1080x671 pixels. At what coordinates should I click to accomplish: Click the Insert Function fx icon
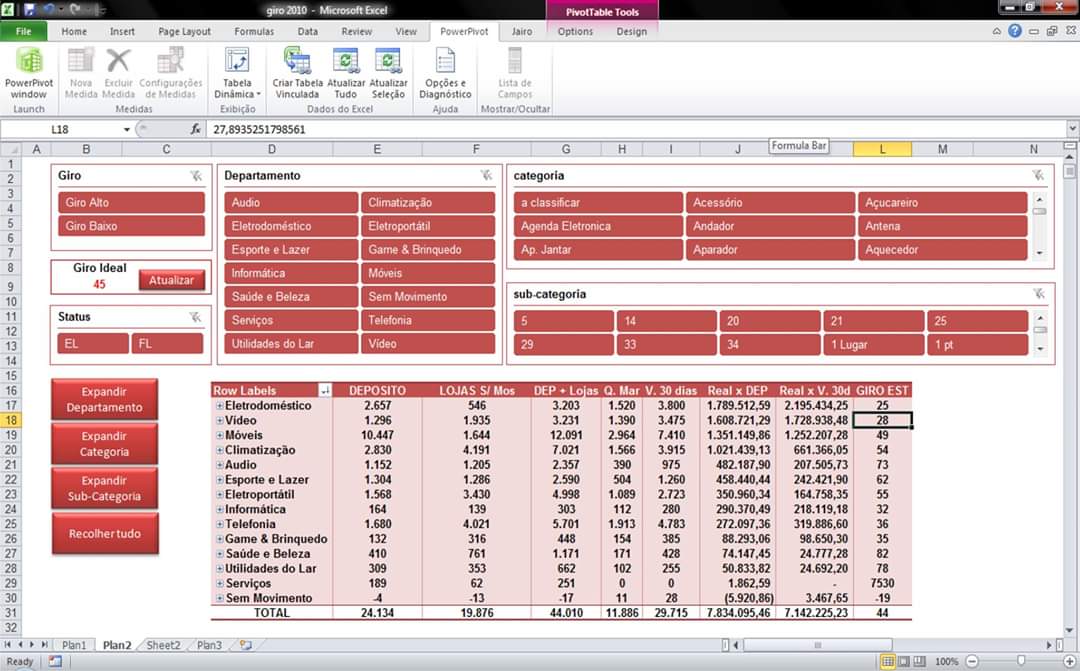click(196, 129)
